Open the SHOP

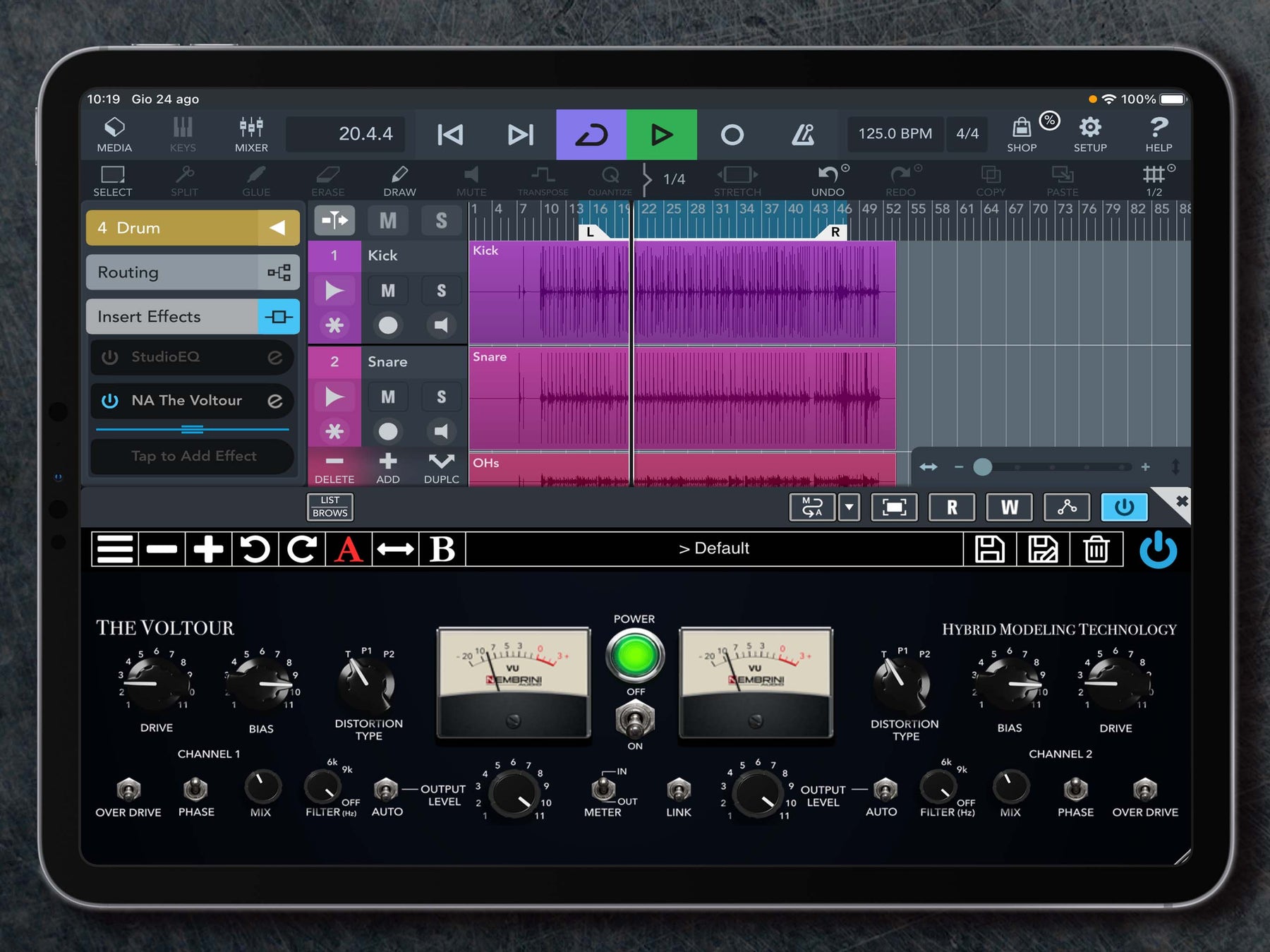tap(1022, 134)
